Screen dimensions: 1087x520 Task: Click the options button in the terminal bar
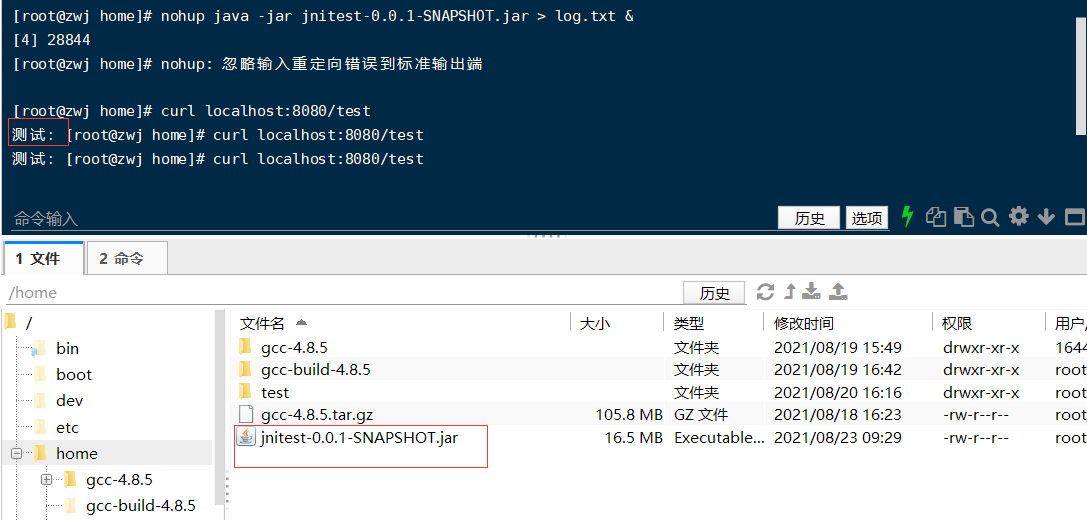(x=867, y=218)
